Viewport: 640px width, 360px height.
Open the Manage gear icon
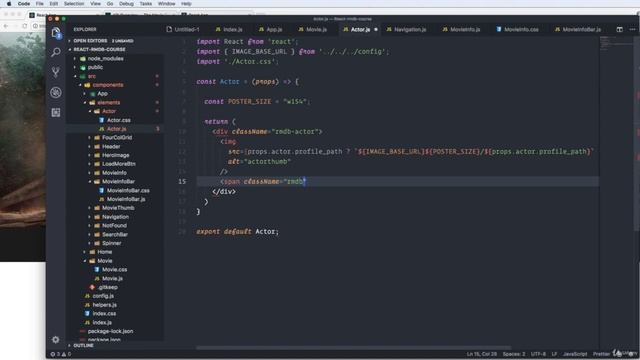click(56, 339)
